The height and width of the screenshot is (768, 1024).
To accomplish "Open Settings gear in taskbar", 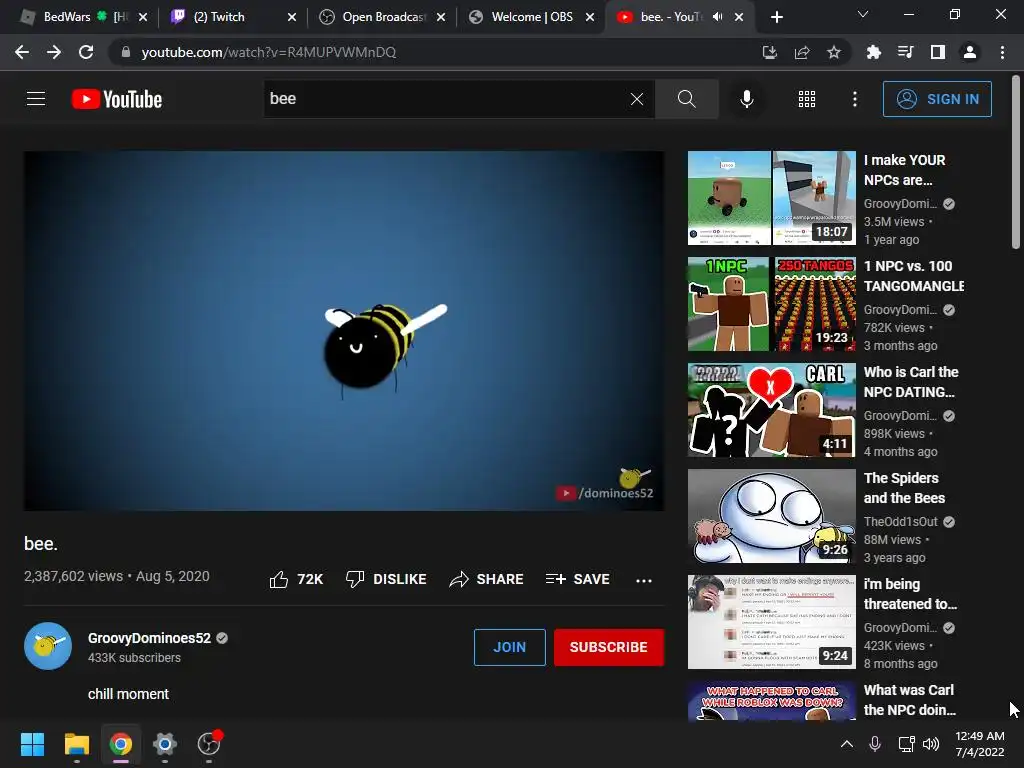I will pos(165,744).
